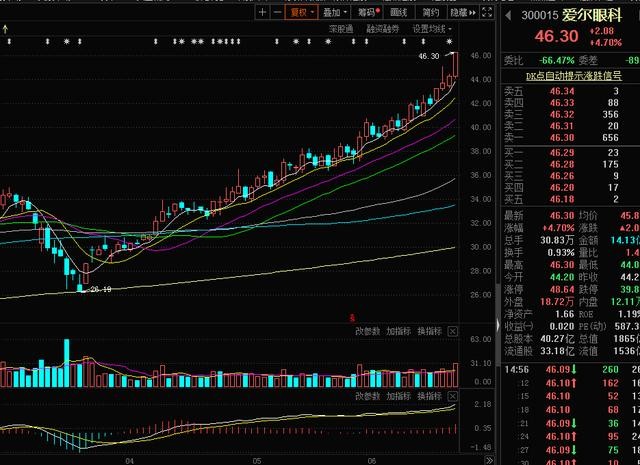Viewport: 640px width, 465px height.
Task: Open the 复权 dropdown
Action: click(301, 13)
